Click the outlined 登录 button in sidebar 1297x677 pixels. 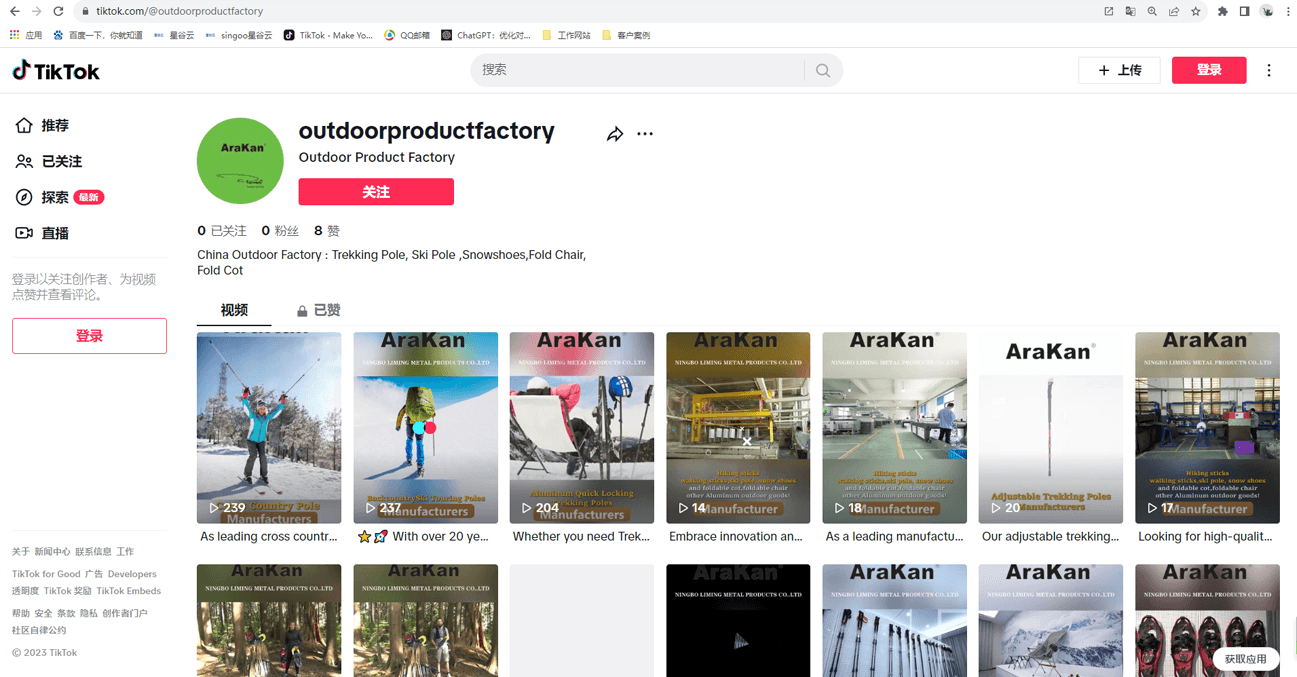pyautogui.click(x=89, y=336)
